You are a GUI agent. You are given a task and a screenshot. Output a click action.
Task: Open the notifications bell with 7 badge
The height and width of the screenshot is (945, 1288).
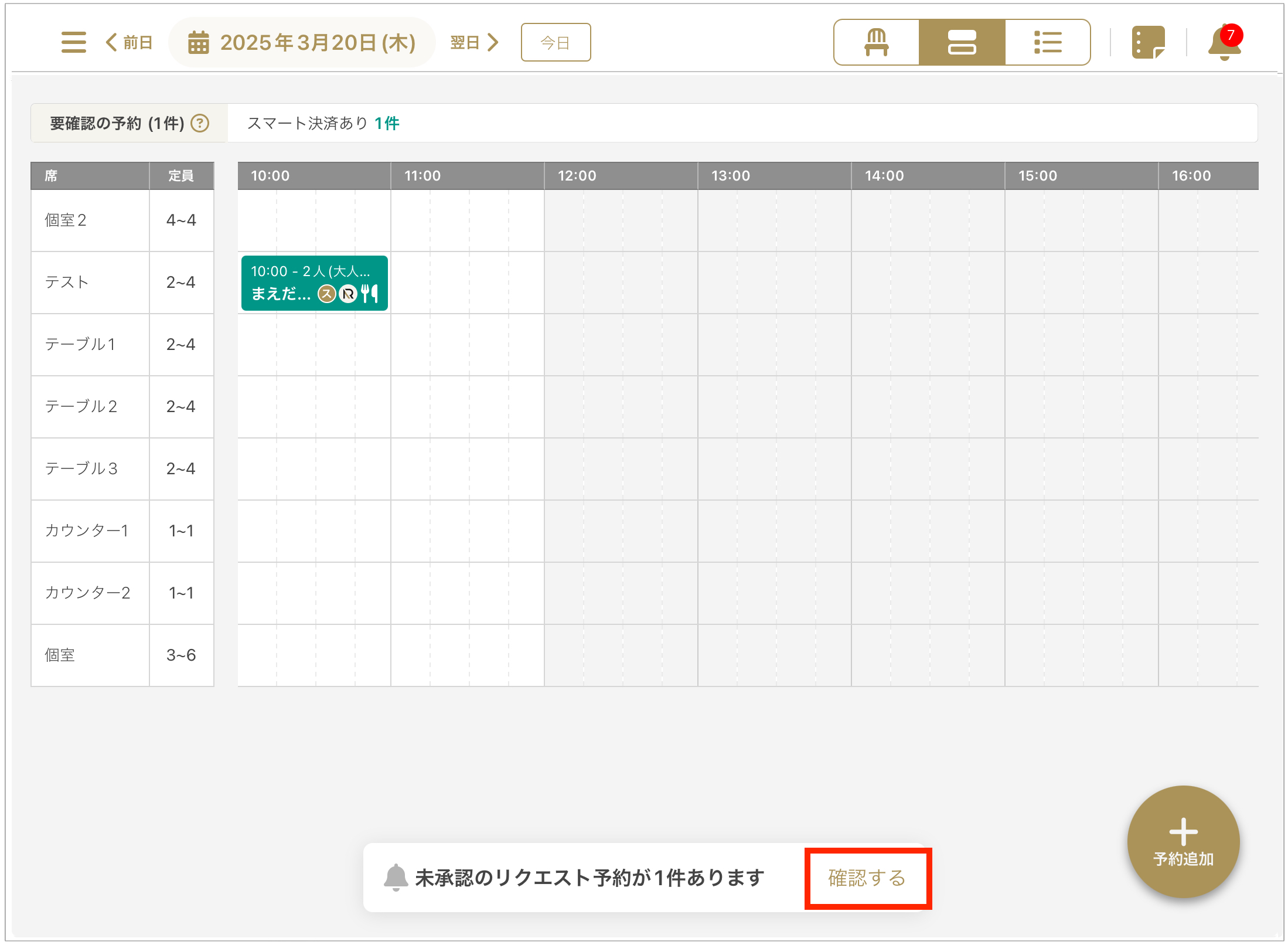point(1224,42)
